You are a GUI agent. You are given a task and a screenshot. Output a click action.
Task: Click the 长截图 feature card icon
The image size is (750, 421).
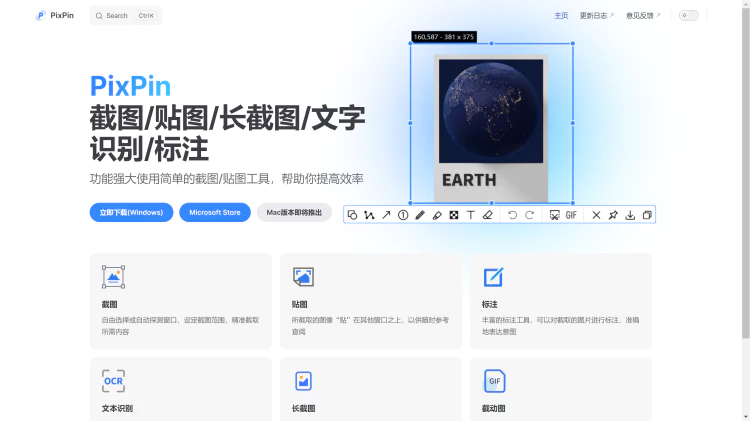tap(303, 381)
